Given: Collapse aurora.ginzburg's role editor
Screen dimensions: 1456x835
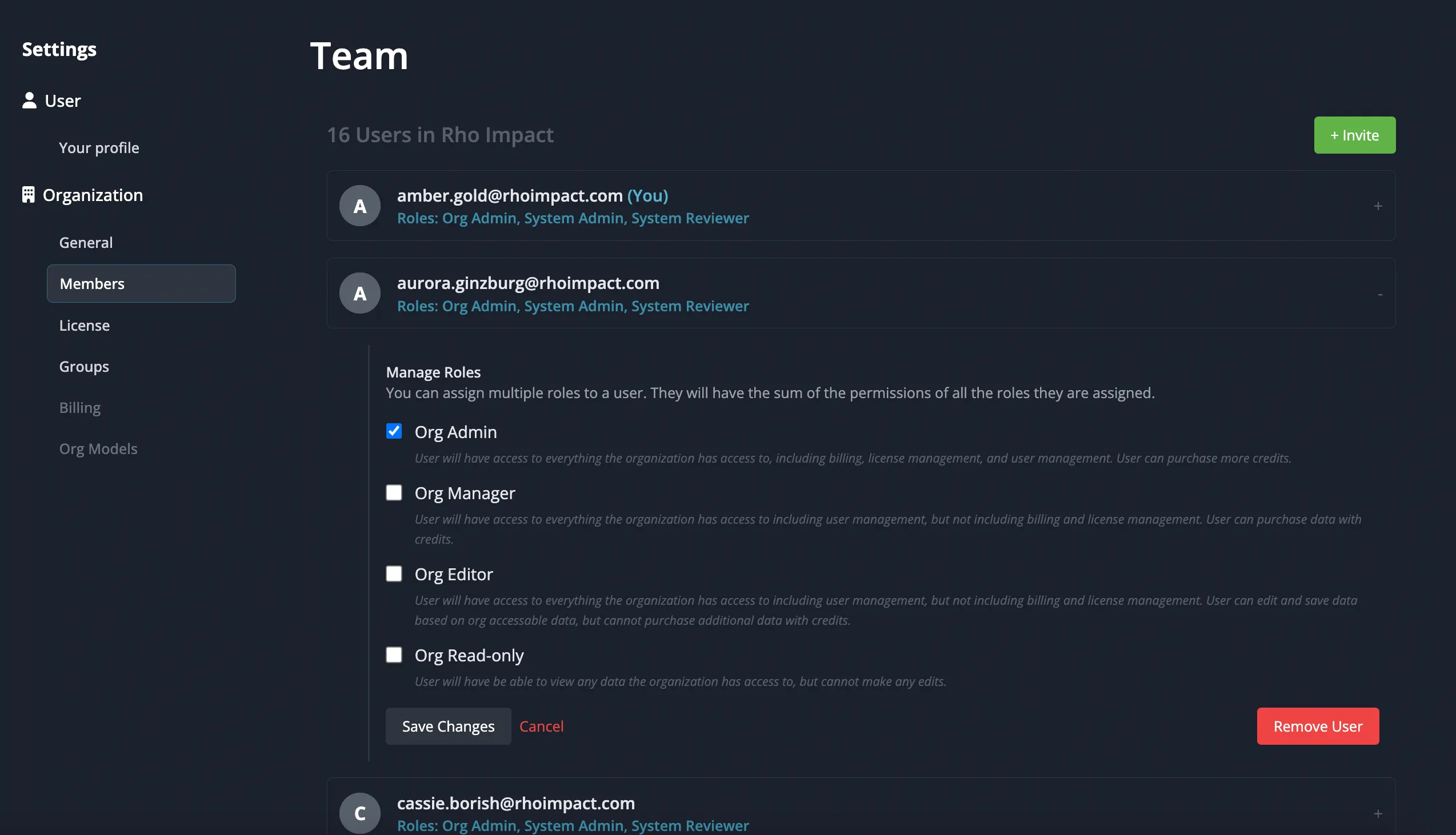Looking at the screenshot, I should pyautogui.click(x=1379, y=294).
